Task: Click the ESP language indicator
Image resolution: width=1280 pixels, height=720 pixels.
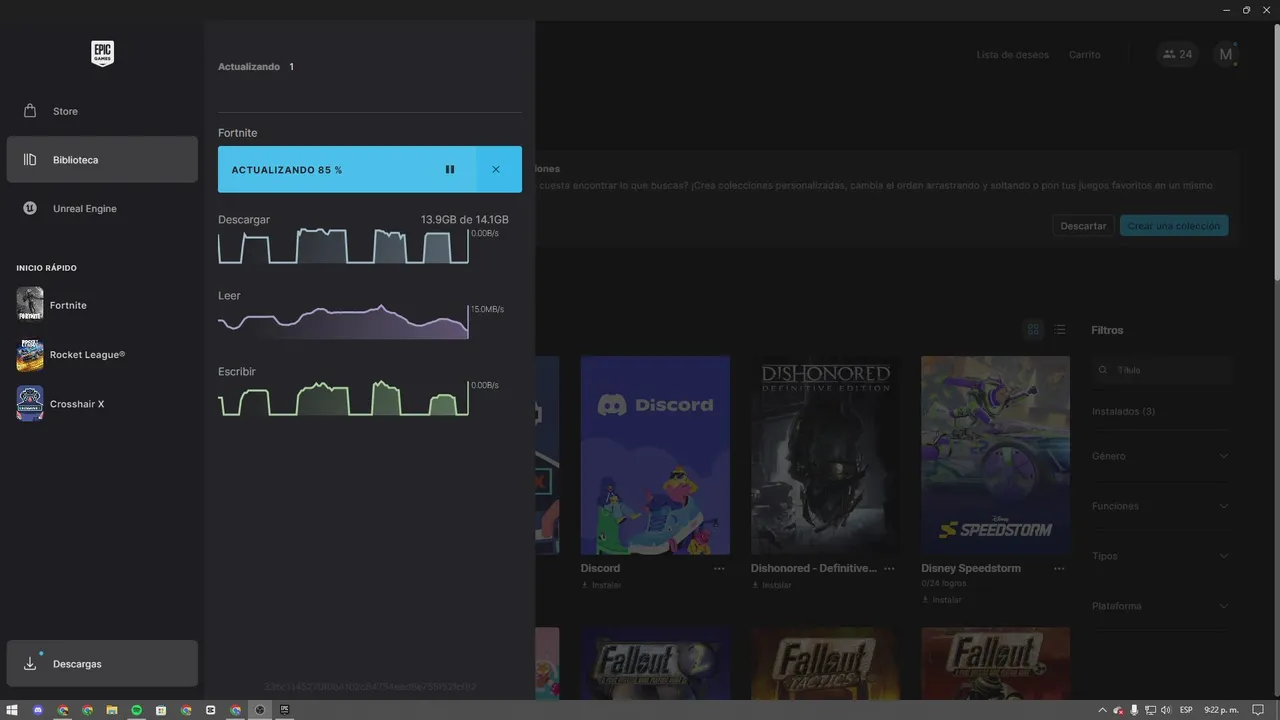Action: click(x=1186, y=710)
